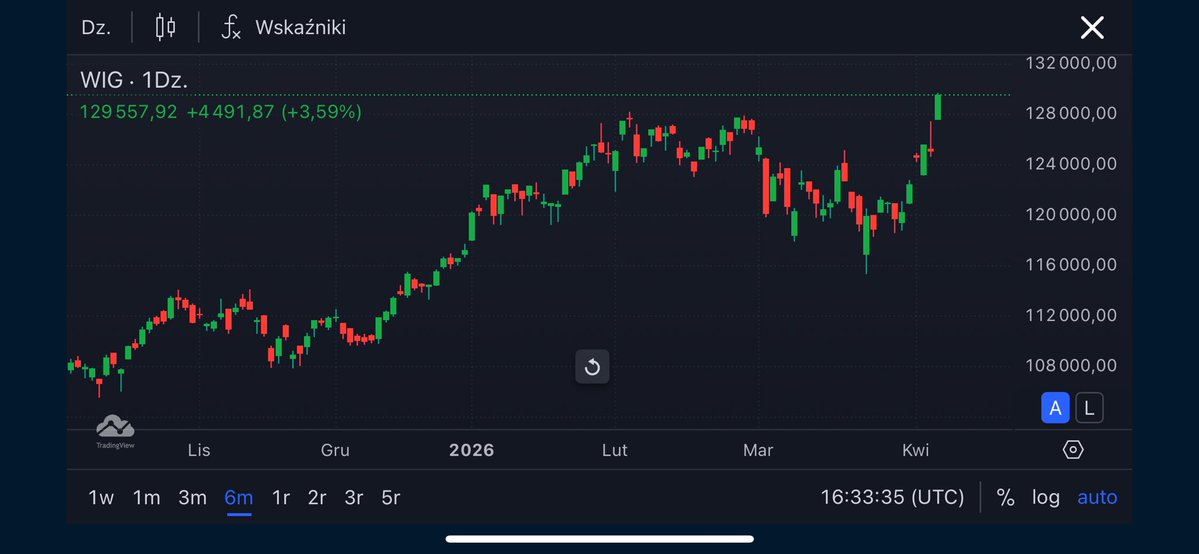Select the 1w time range
Viewport: 1199px width, 554px height.
point(101,497)
